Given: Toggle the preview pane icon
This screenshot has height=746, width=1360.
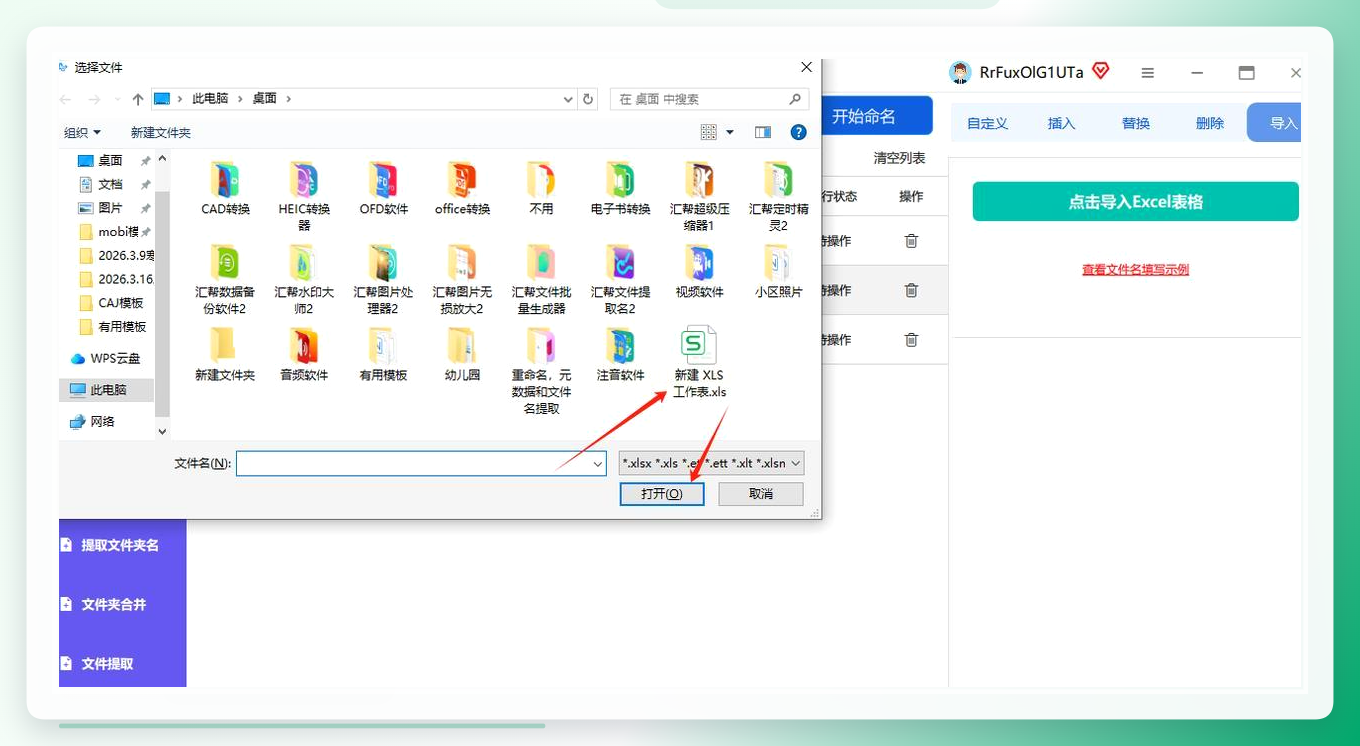Looking at the screenshot, I should click(x=763, y=132).
